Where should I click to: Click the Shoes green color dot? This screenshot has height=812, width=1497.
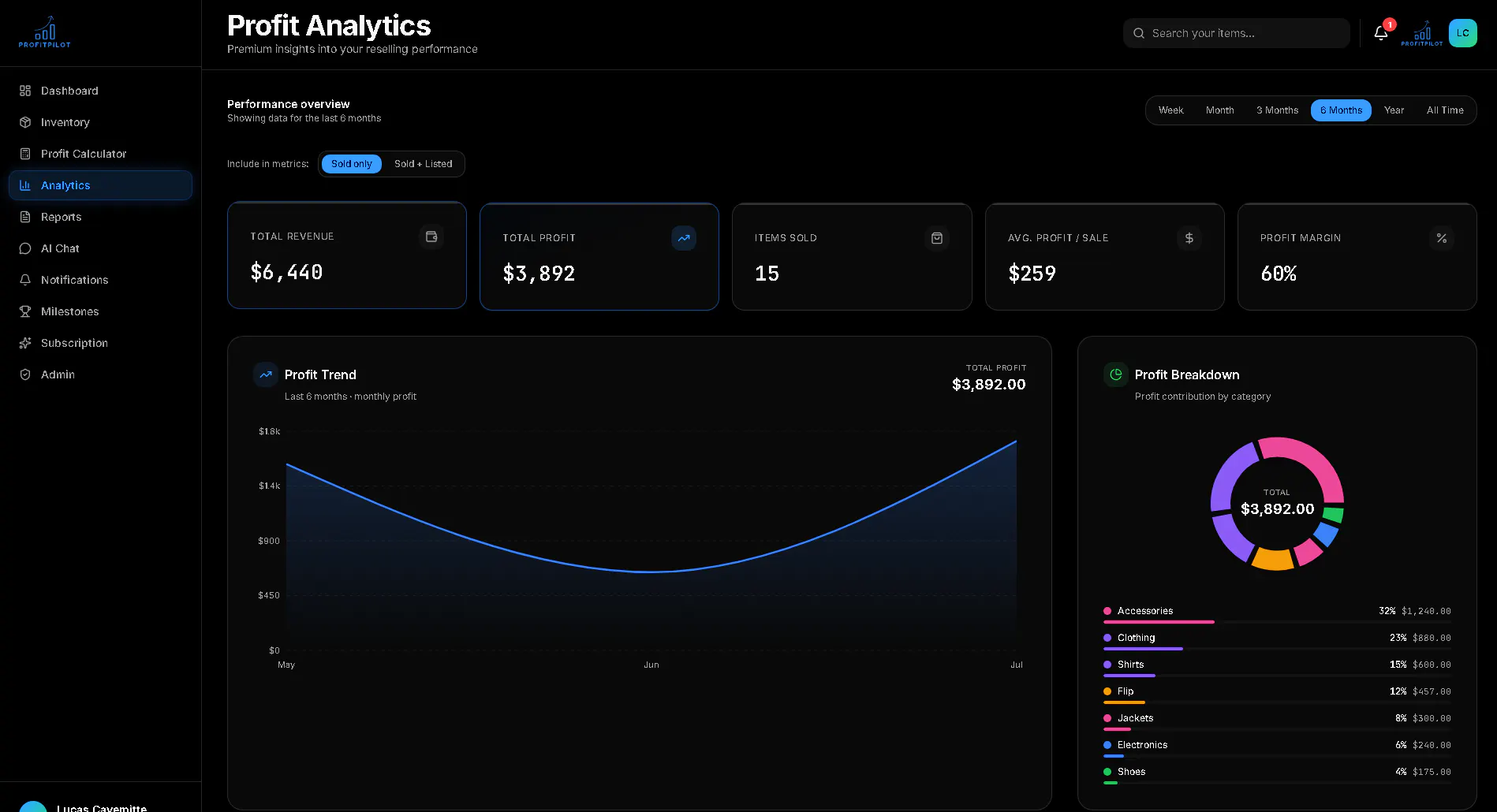click(x=1107, y=772)
